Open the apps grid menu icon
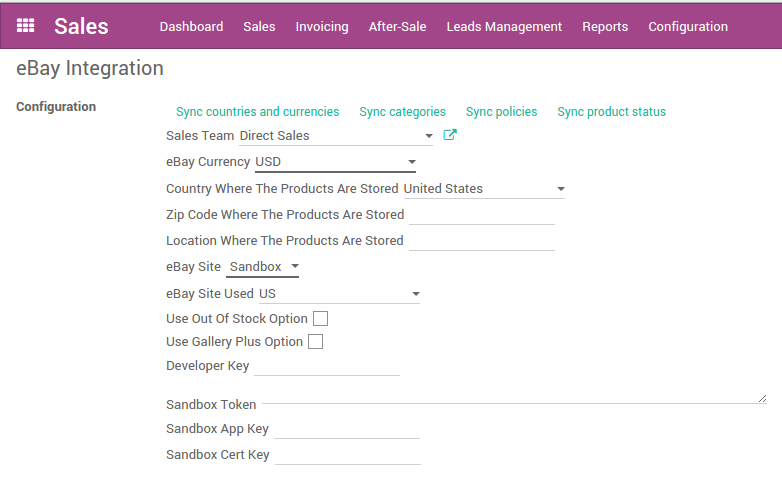The image size is (782, 480). [26, 26]
